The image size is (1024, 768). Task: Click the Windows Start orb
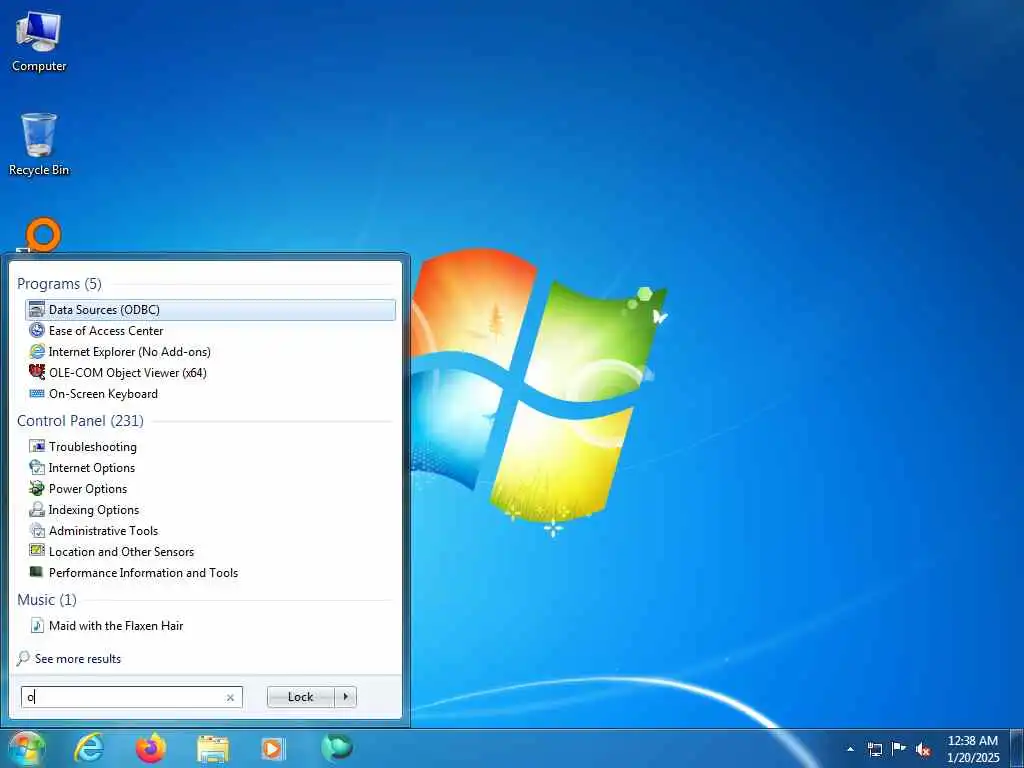tap(25, 748)
